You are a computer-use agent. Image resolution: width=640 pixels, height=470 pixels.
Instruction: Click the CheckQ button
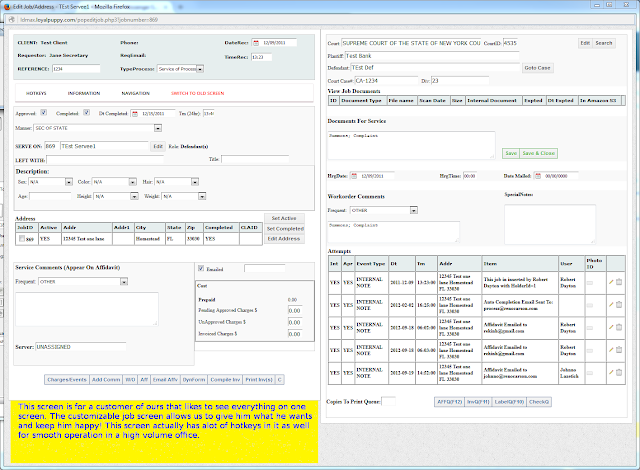click(539, 402)
